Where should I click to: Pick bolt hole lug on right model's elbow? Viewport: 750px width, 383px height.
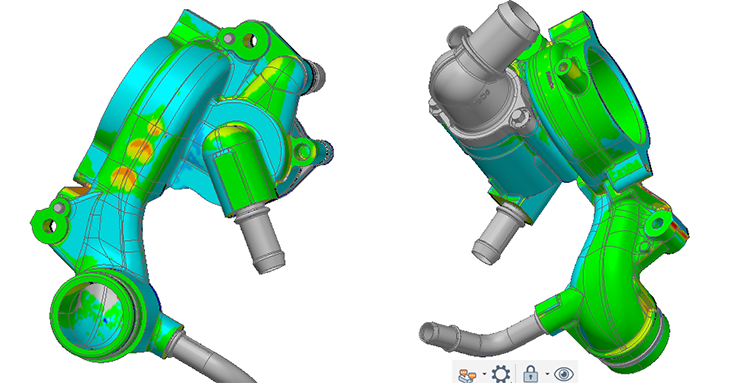(x=658, y=223)
